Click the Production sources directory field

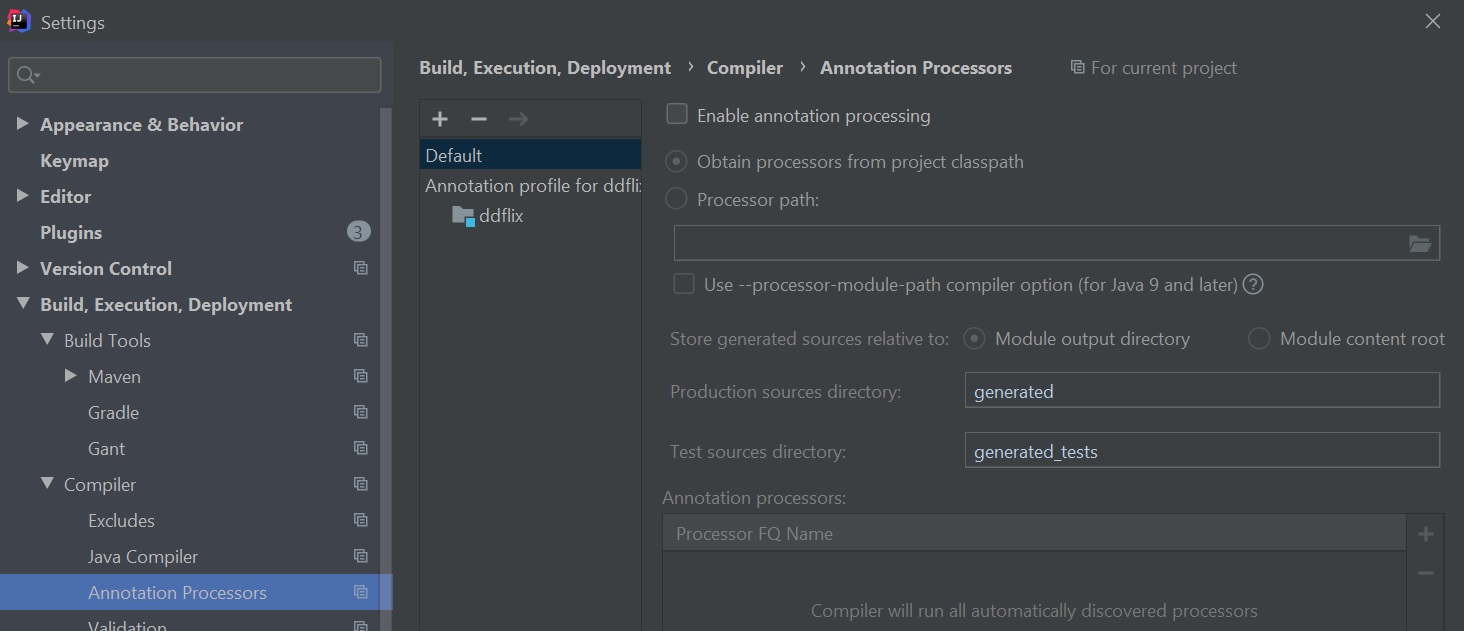coord(1201,391)
